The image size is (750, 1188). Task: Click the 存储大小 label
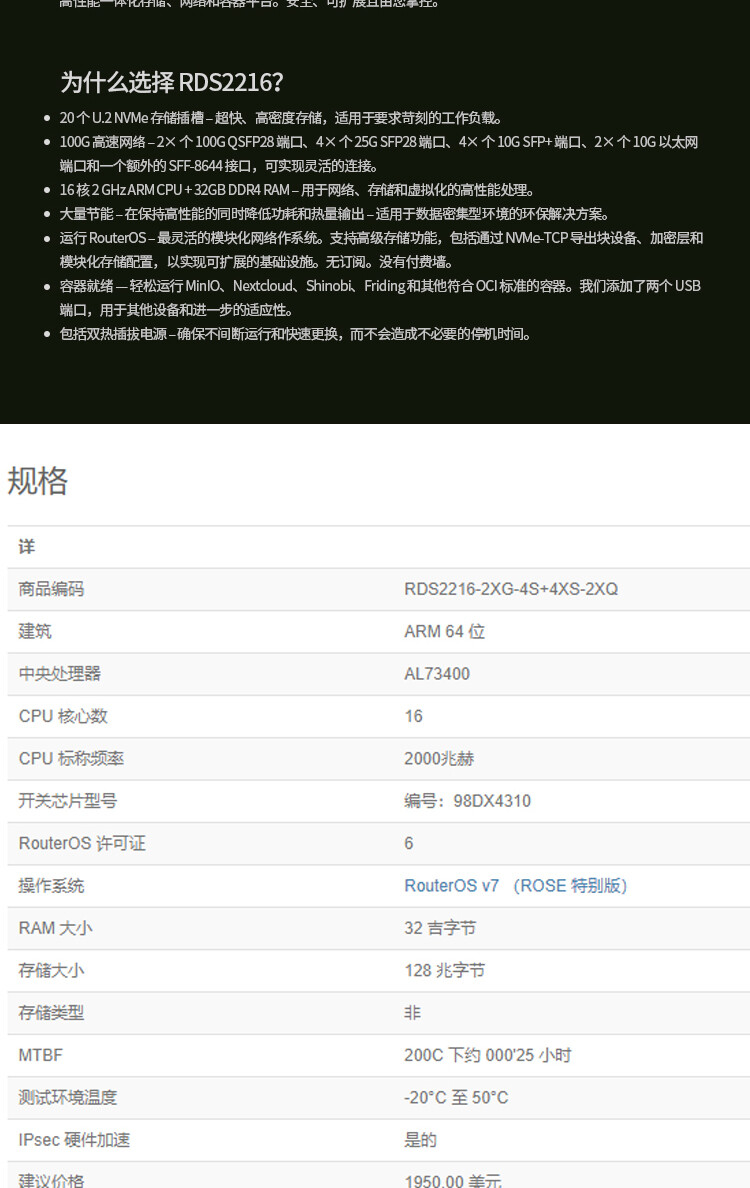(52, 971)
